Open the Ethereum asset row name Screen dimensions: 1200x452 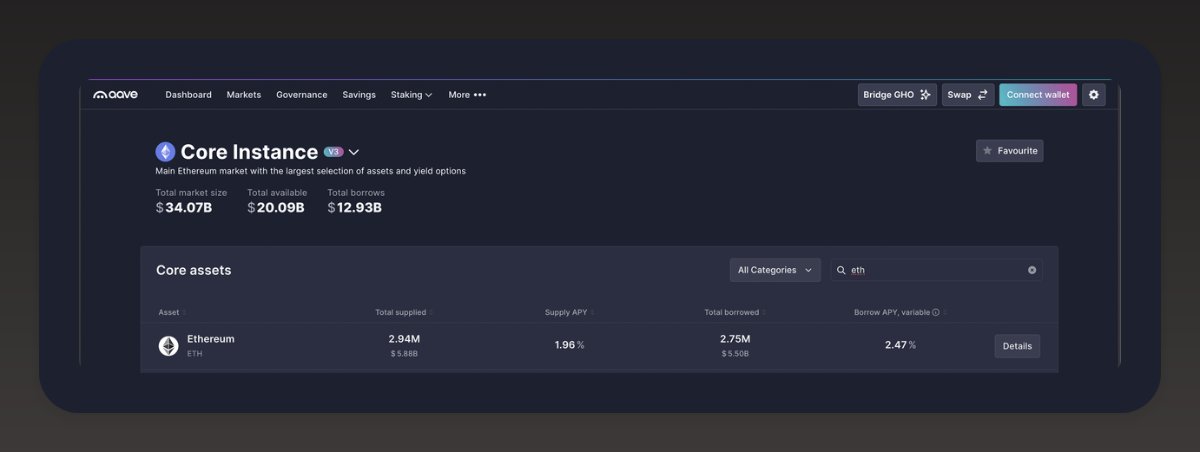[210, 339]
